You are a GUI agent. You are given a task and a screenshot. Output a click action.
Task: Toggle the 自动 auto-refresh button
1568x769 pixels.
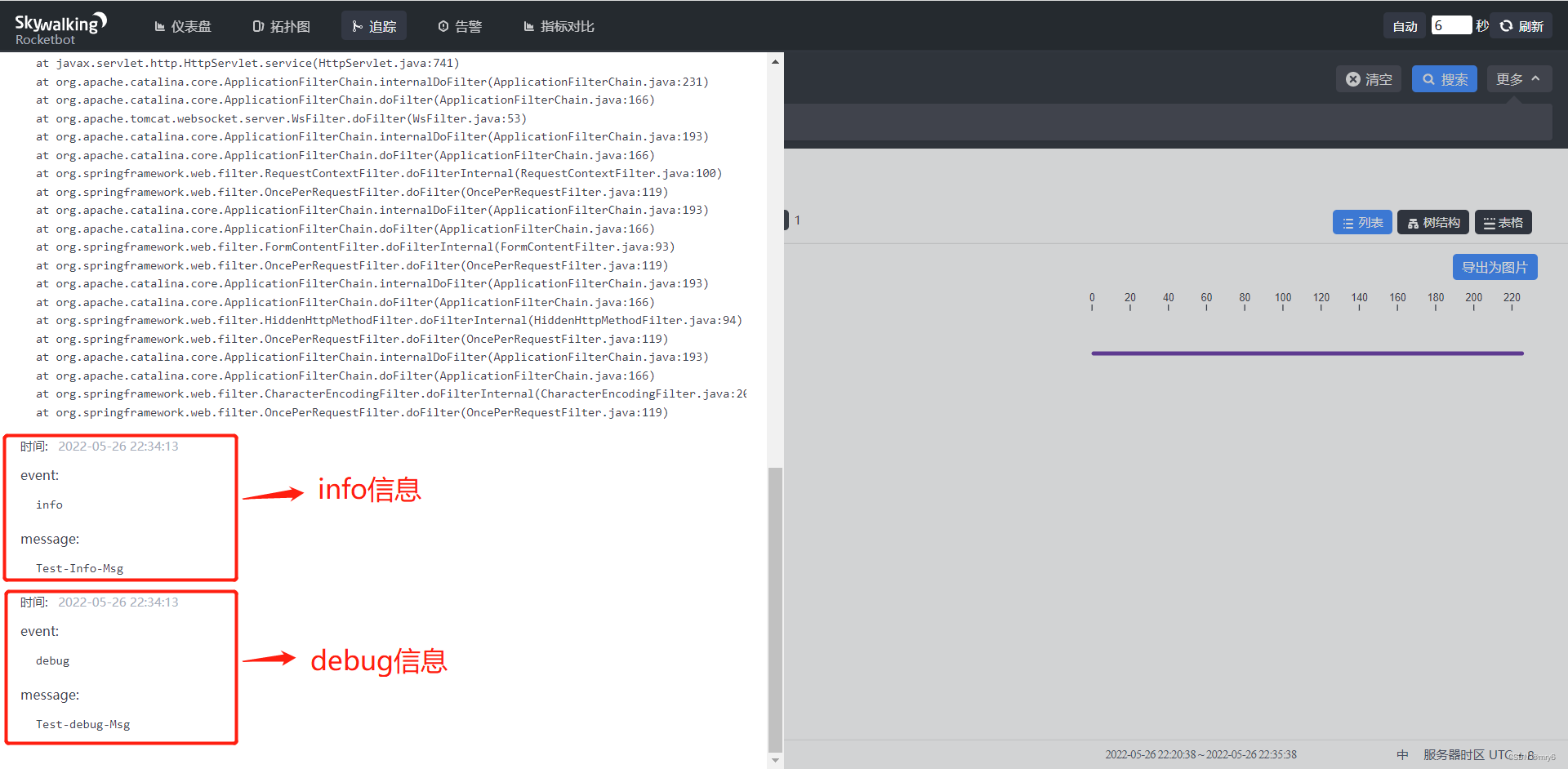(1405, 26)
